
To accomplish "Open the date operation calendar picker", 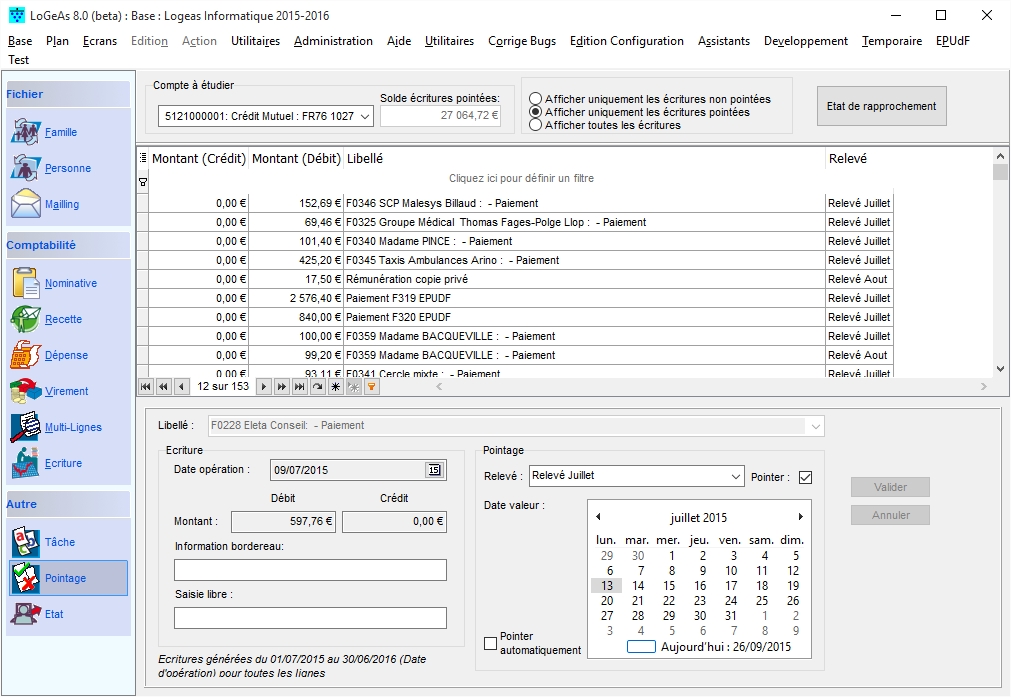I will tap(434, 470).
